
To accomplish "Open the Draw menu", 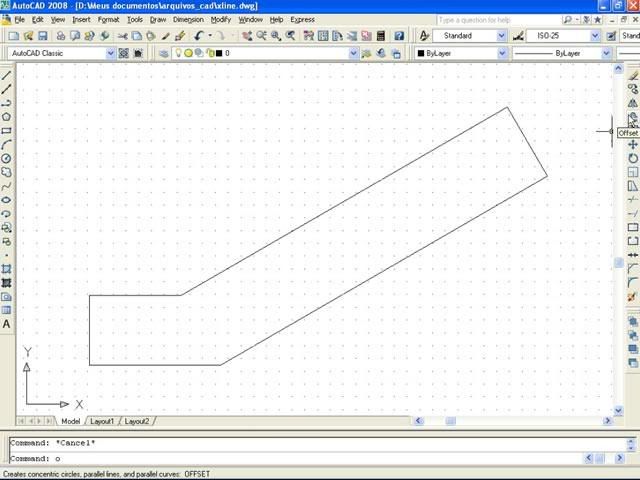I will tap(158, 20).
